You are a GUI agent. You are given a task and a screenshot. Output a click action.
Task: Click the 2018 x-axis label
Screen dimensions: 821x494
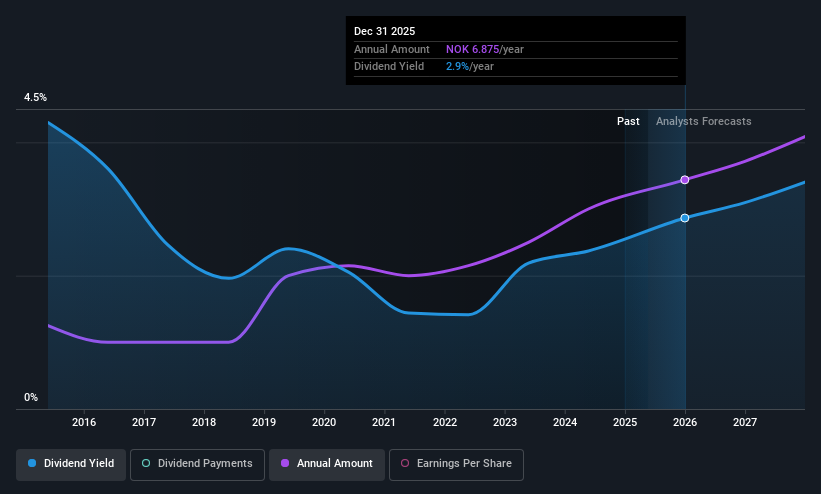[204, 422]
